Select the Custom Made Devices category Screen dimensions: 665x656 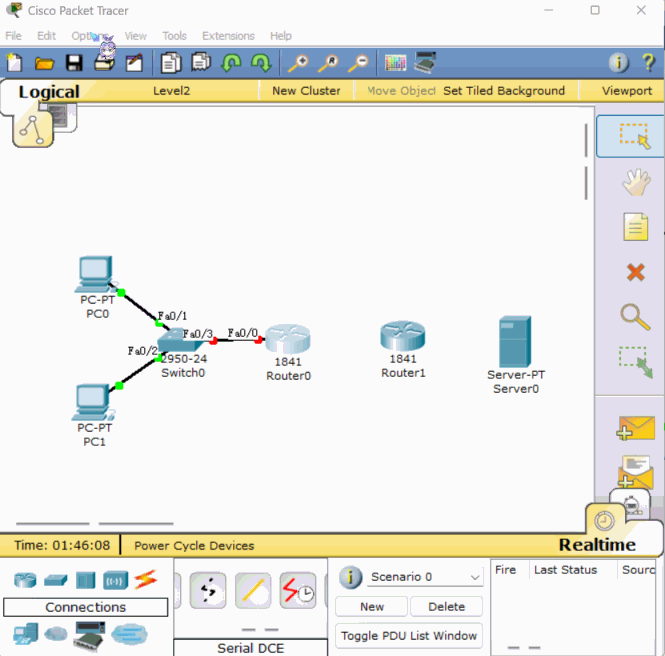(89, 636)
